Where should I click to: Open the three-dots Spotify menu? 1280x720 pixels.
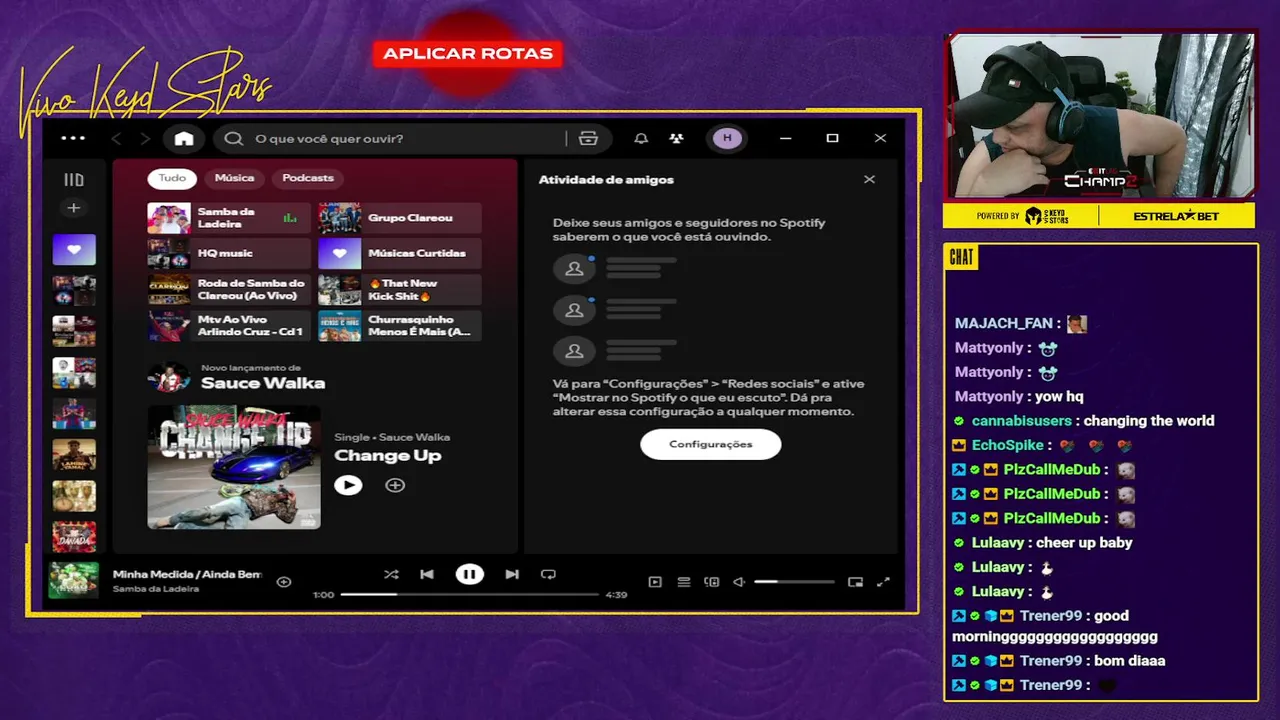click(x=73, y=139)
